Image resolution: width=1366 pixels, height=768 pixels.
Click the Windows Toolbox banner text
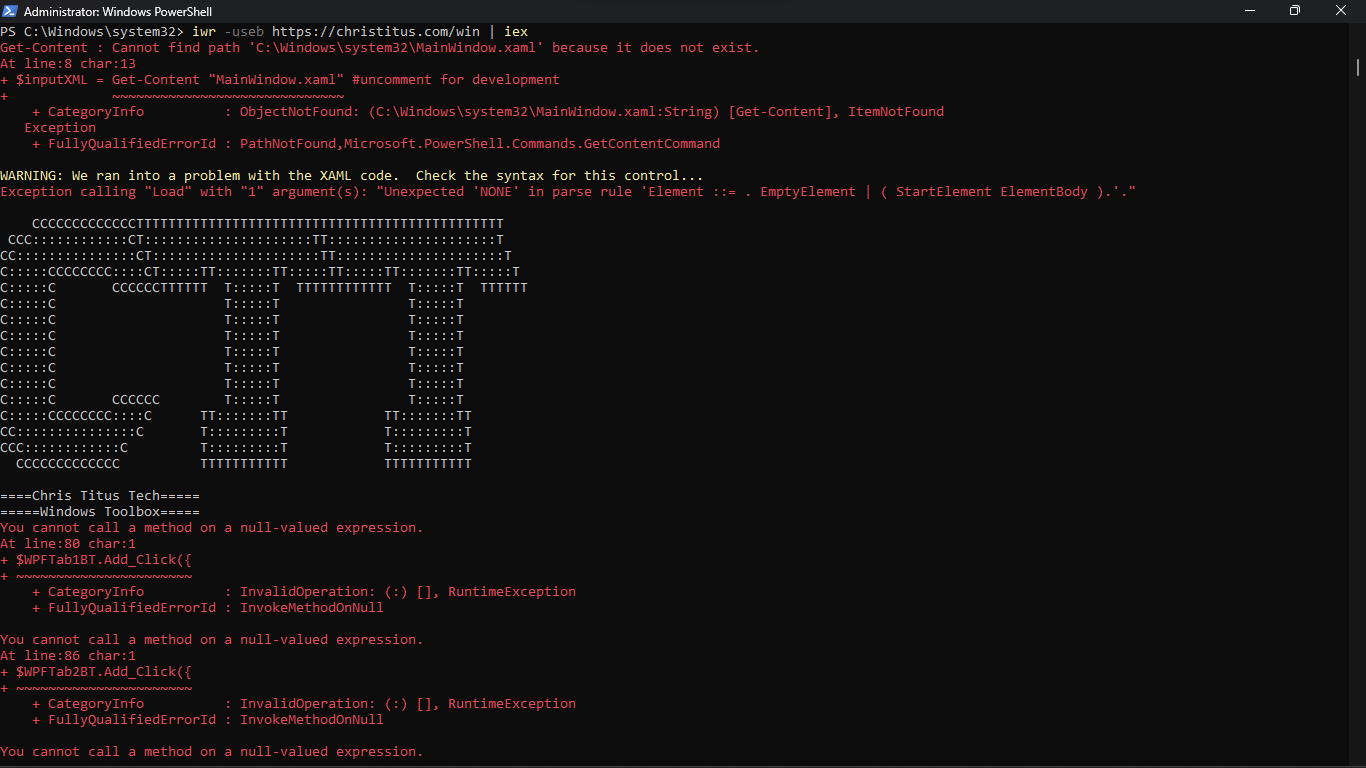[99, 511]
